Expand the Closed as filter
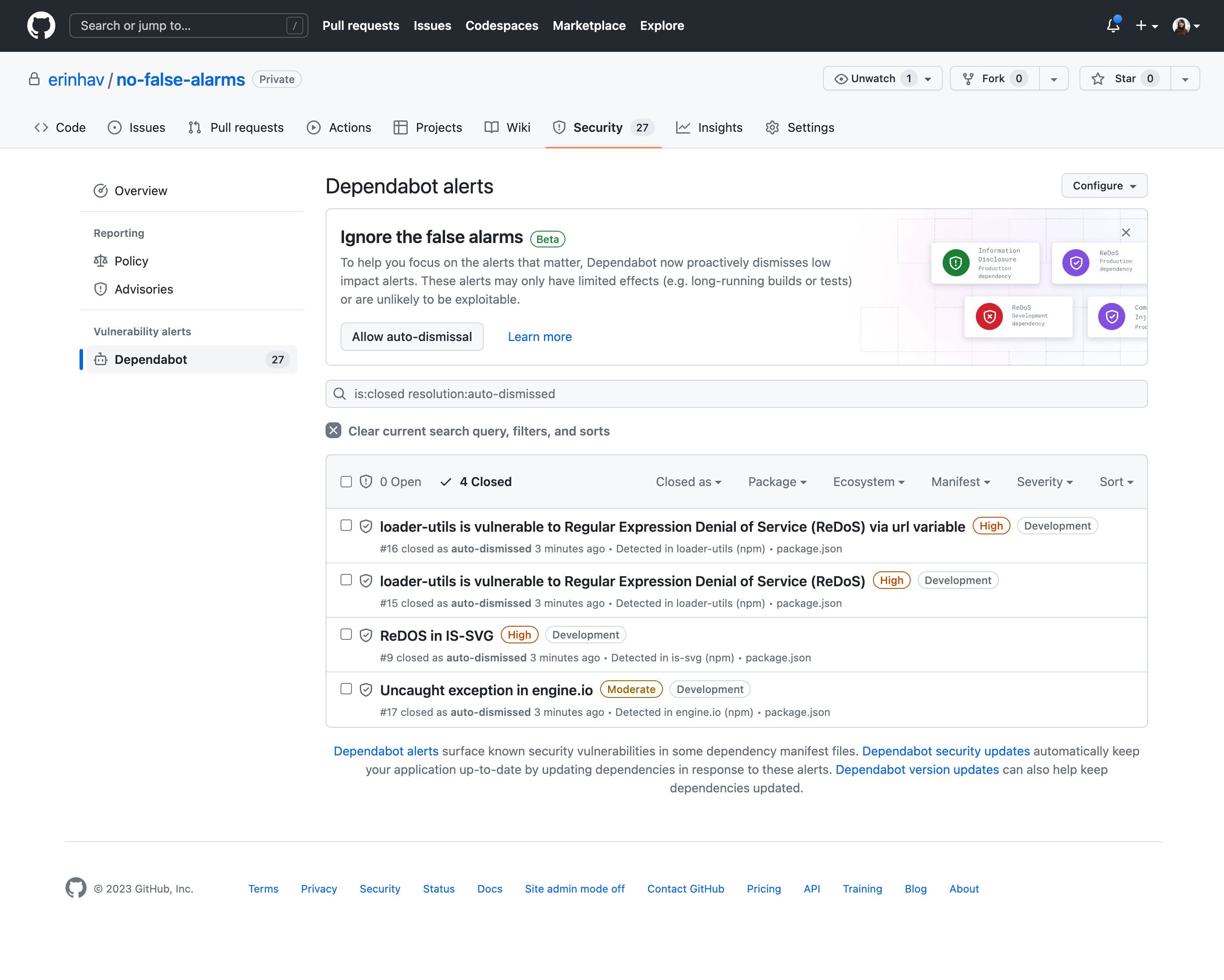1224x980 pixels. (688, 482)
